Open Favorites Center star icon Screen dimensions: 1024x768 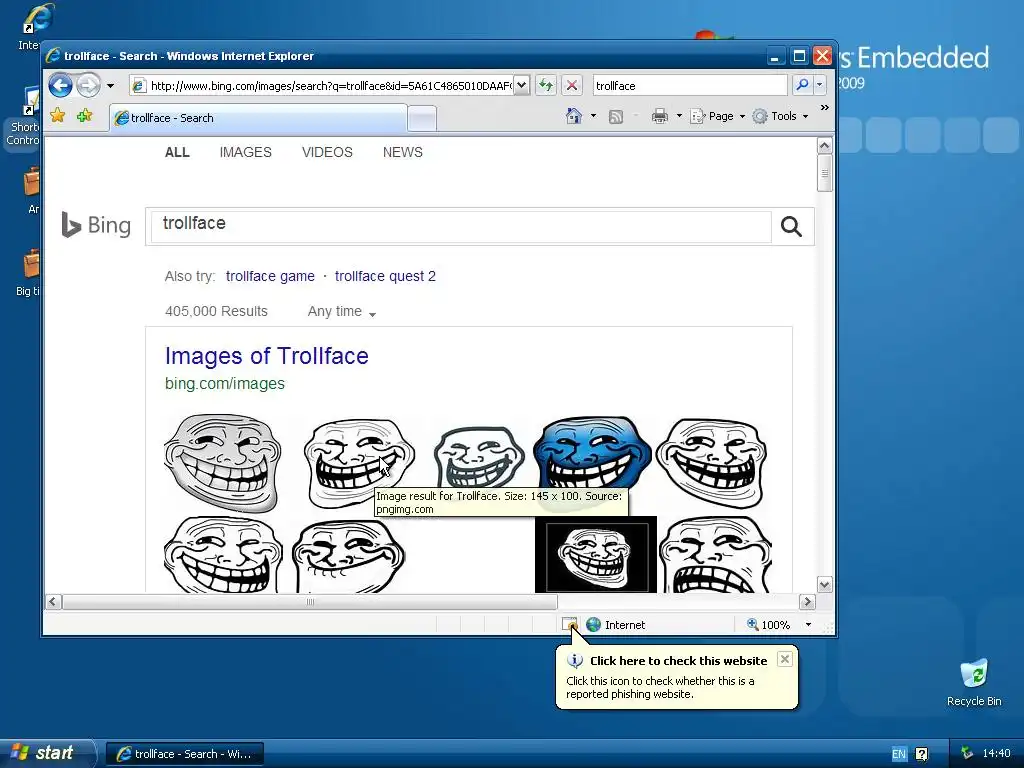tap(57, 116)
